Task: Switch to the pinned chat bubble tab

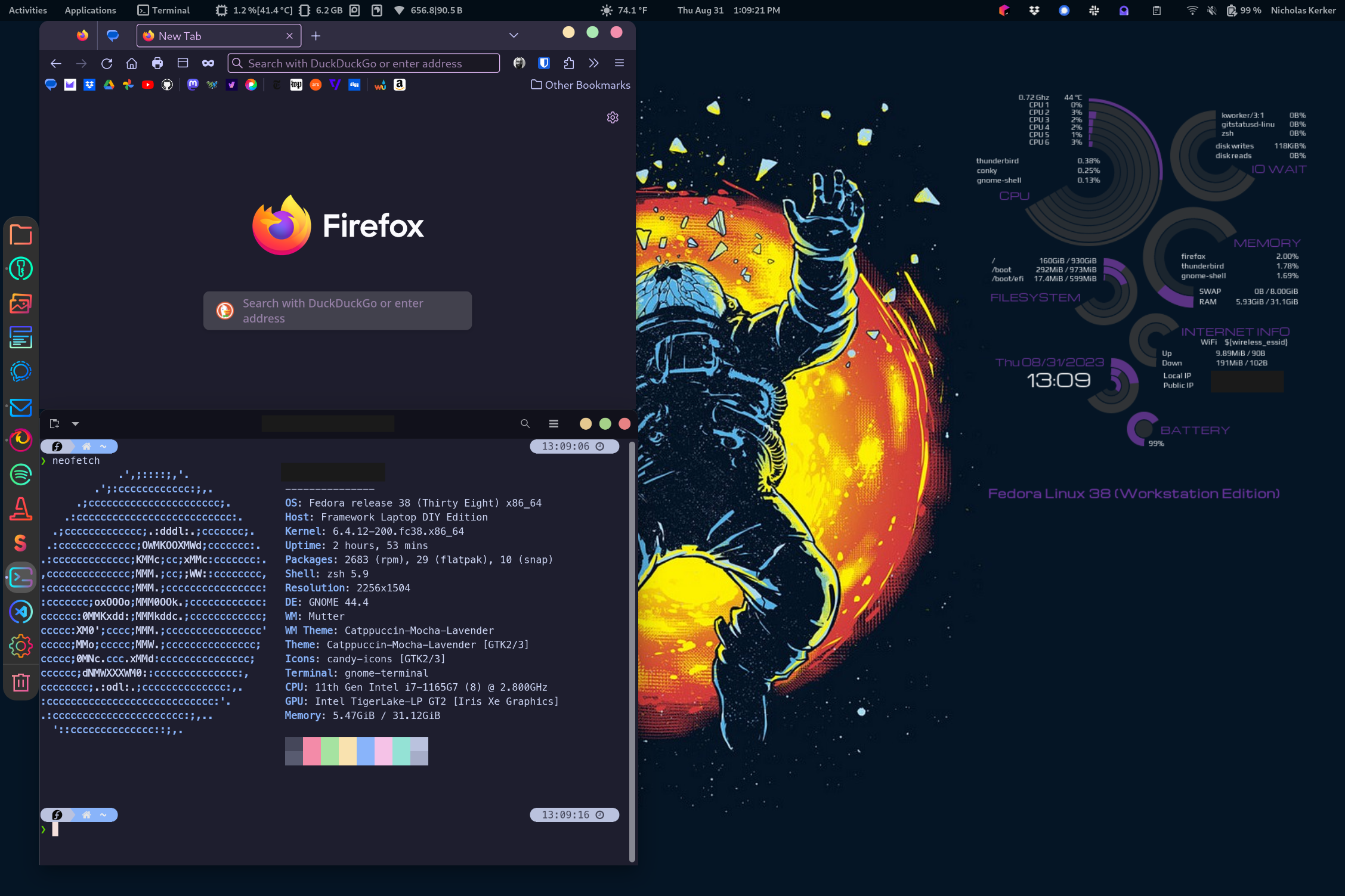Action: pyautogui.click(x=113, y=36)
